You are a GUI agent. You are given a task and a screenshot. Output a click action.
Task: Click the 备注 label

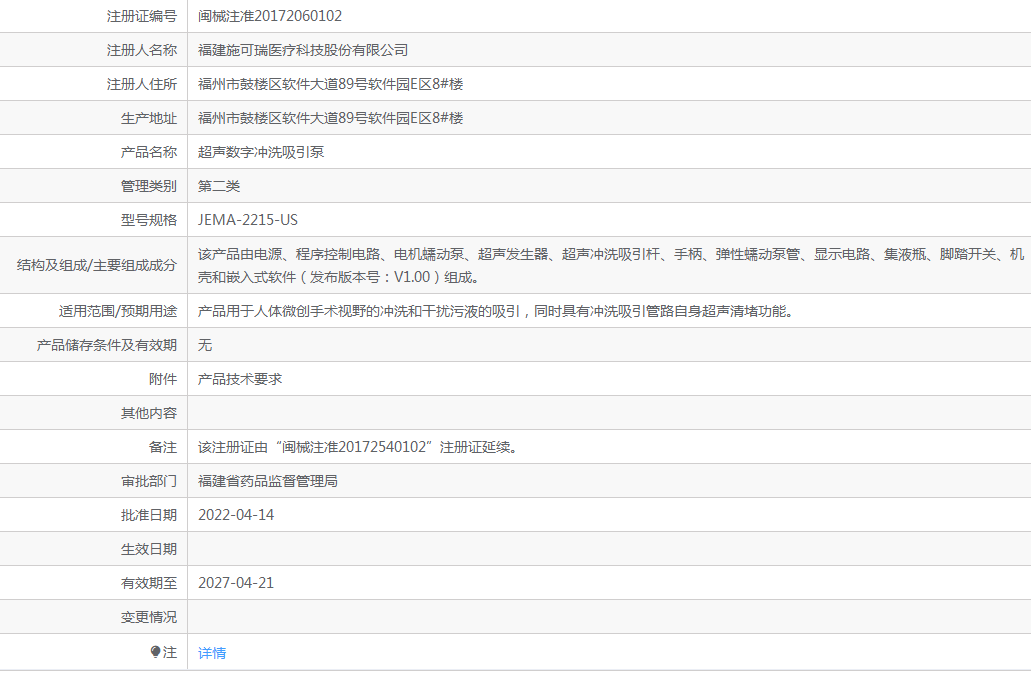click(x=163, y=448)
